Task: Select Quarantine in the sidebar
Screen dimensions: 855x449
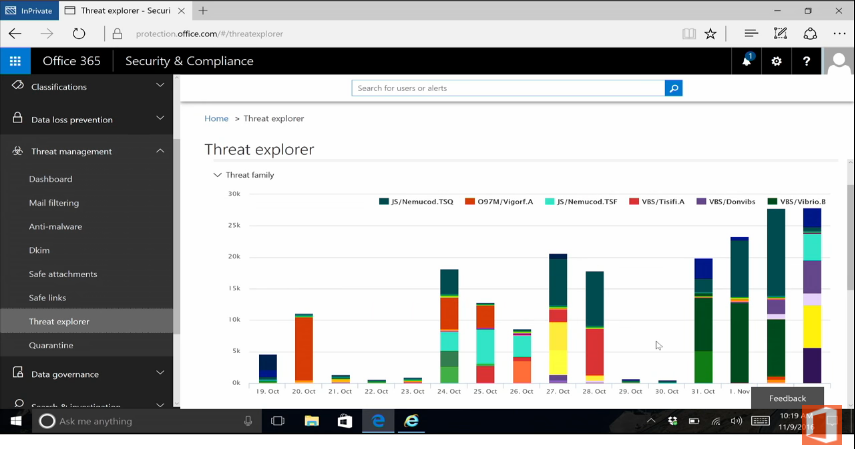Action: pyautogui.click(x=51, y=346)
